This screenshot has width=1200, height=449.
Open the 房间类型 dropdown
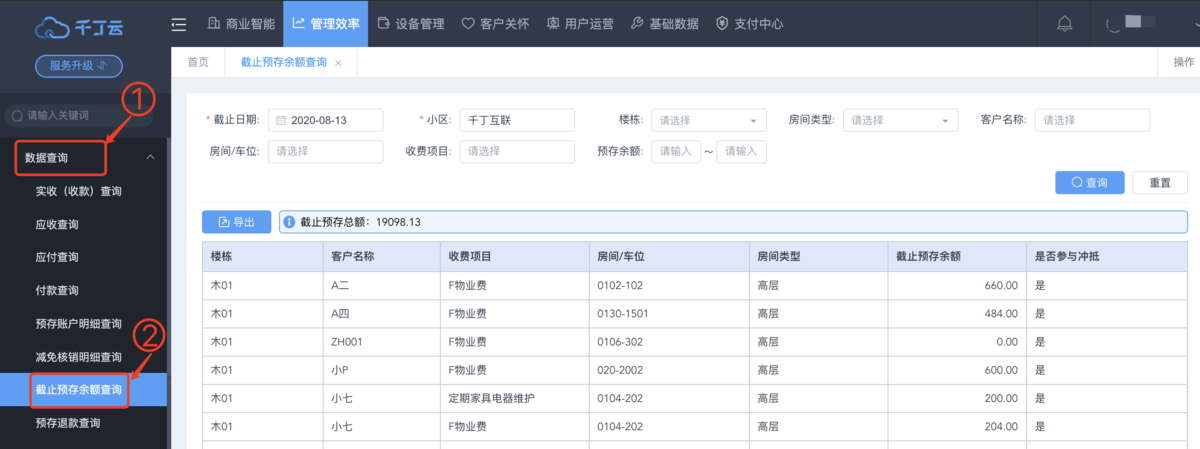tap(901, 120)
